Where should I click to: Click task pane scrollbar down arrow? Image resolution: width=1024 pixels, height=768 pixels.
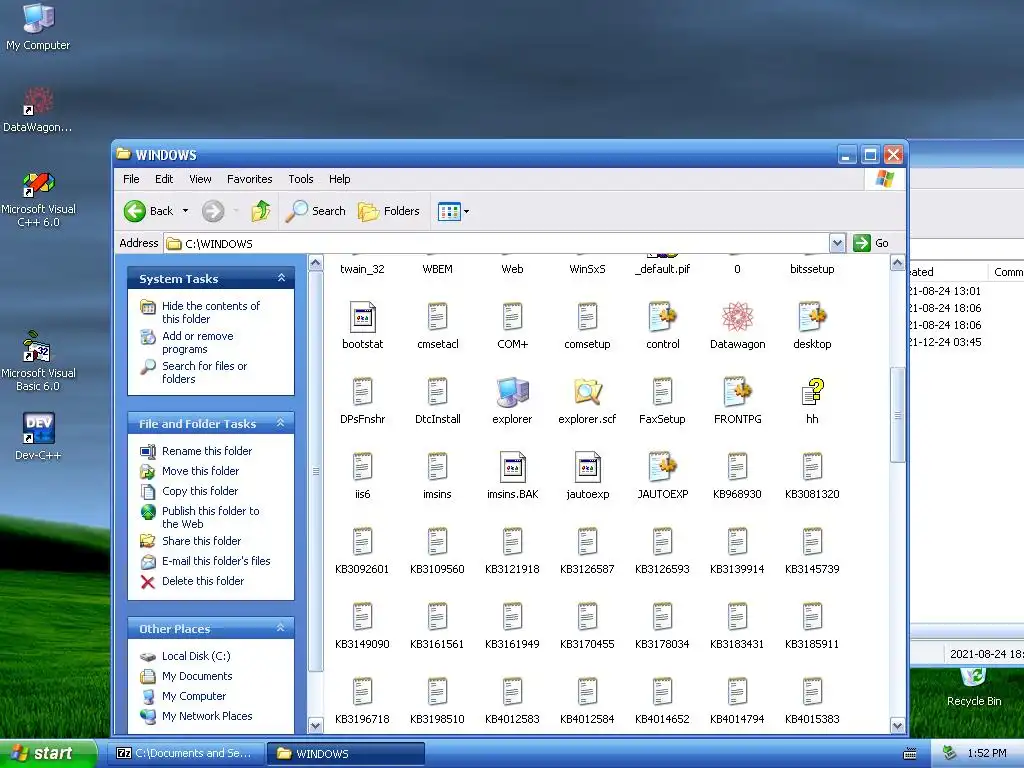click(315, 726)
